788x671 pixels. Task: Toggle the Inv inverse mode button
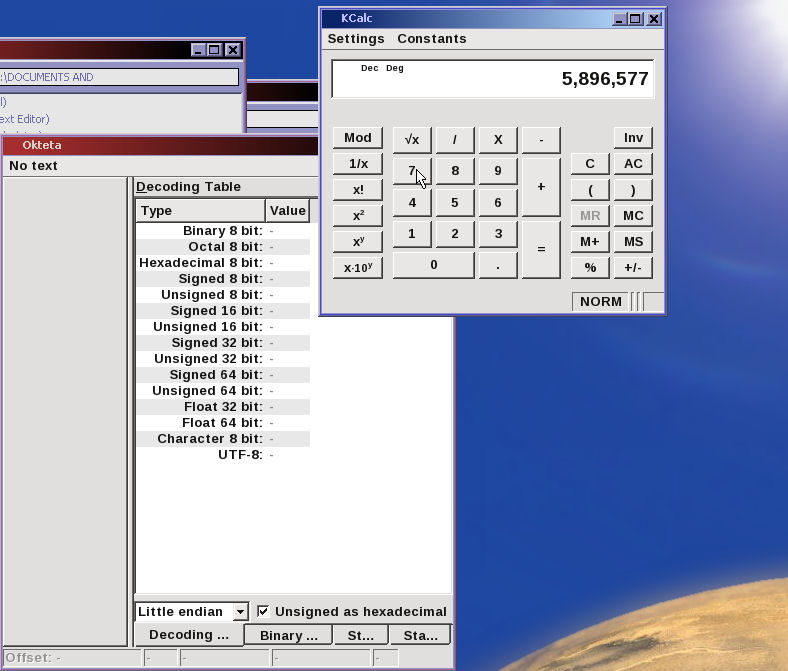pos(633,138)
